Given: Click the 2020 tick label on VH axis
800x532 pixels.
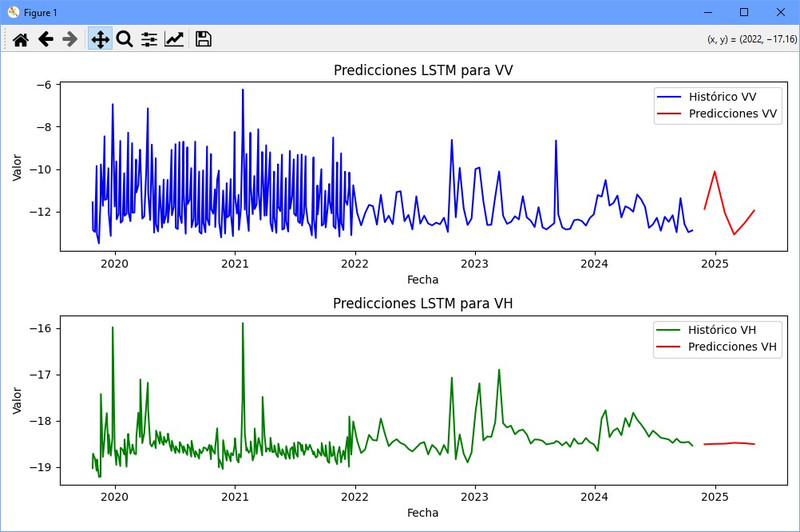Looking at the screenshot, I should (x=115, y=497).
